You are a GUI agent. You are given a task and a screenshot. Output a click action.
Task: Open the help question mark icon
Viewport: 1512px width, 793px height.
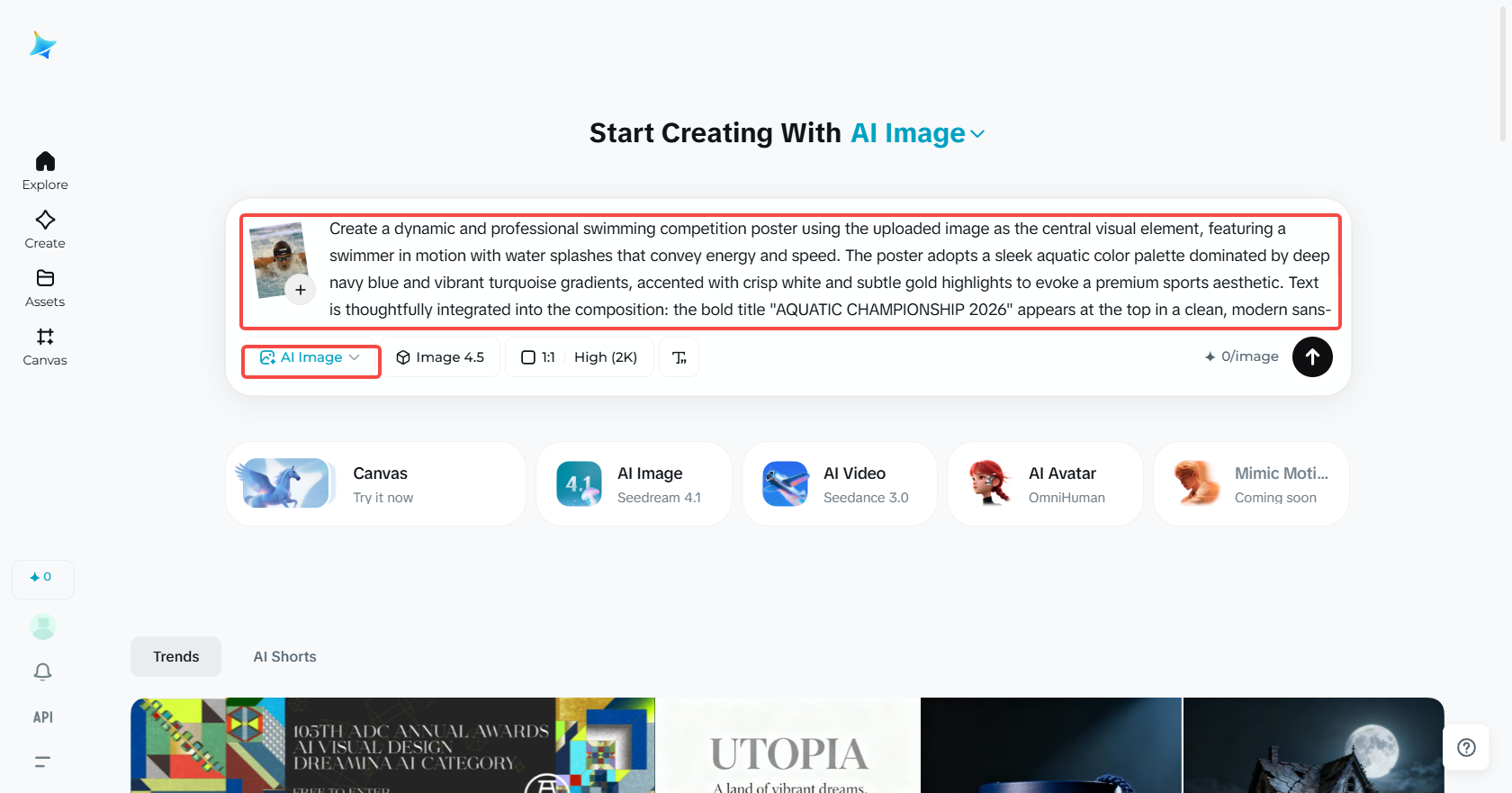[x=1466, y=747]
